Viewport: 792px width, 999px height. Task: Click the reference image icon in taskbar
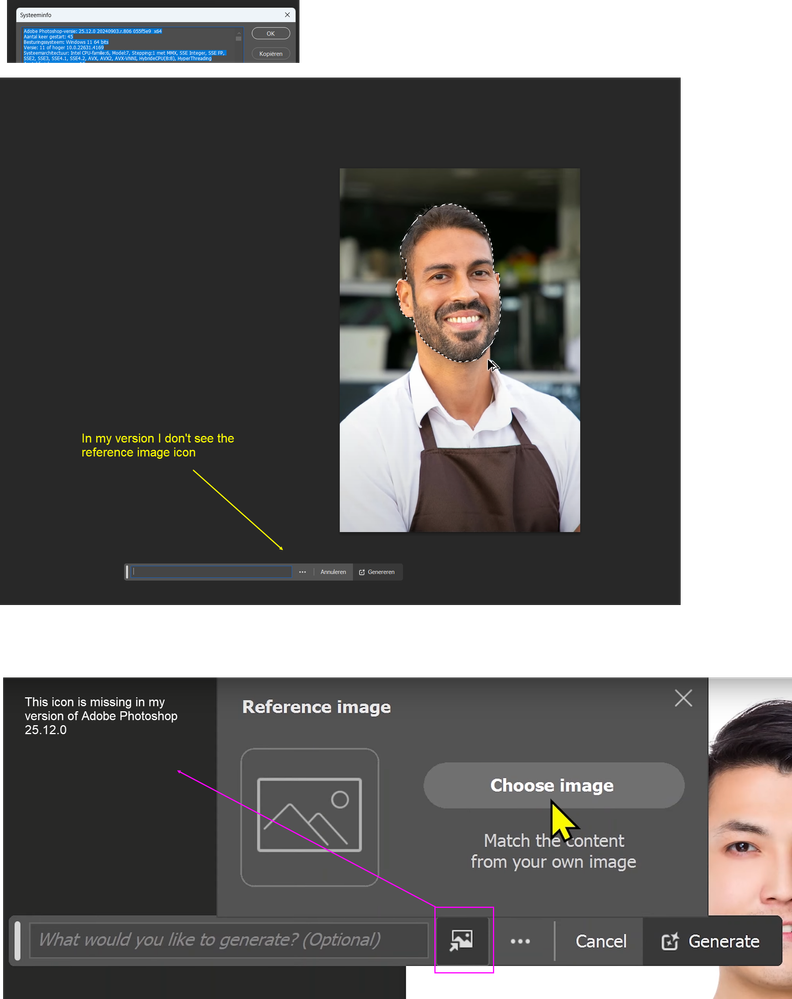point(461,940)
